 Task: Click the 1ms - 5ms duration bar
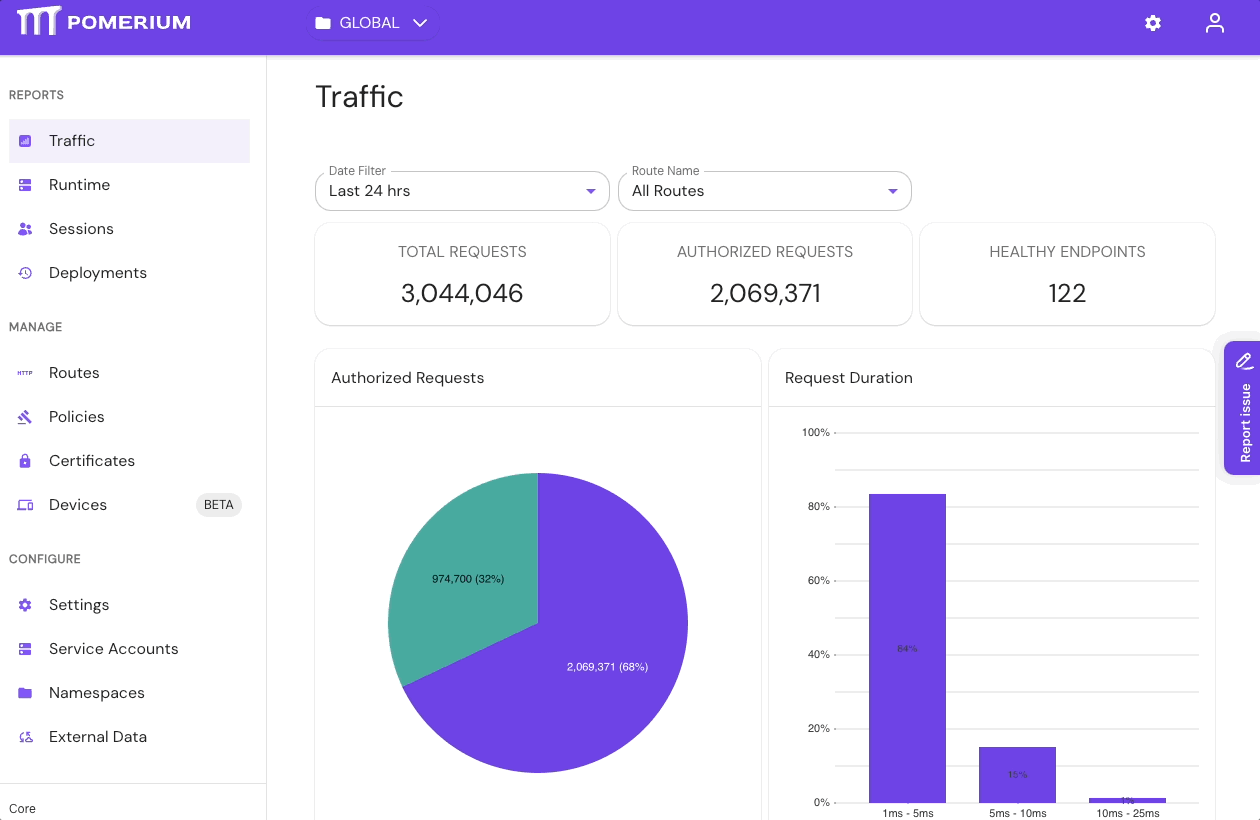(x=907, y=648)
